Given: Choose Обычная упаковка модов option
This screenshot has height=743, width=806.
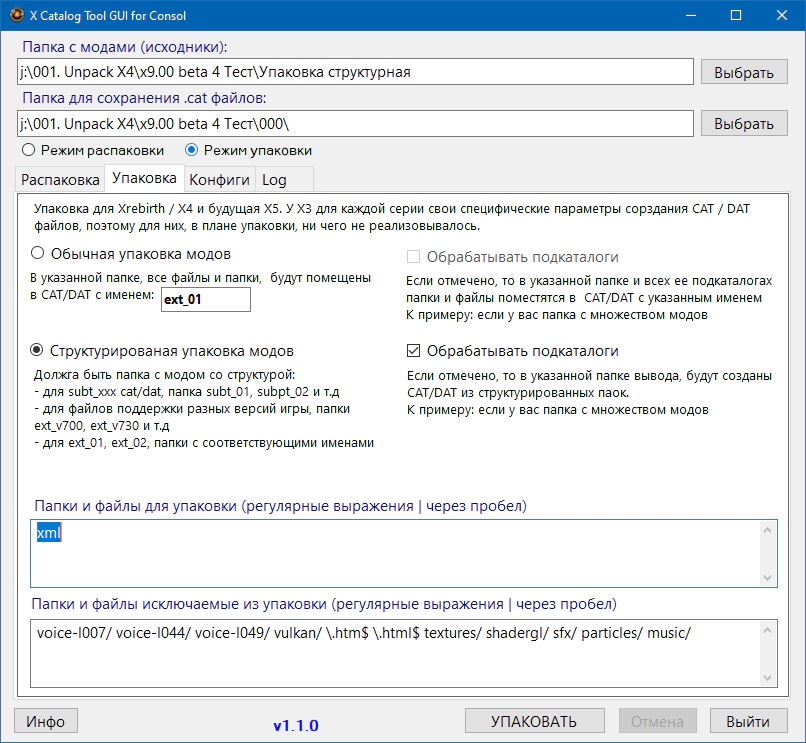Looking at the screenshot, I should click(x=39, y=254).
